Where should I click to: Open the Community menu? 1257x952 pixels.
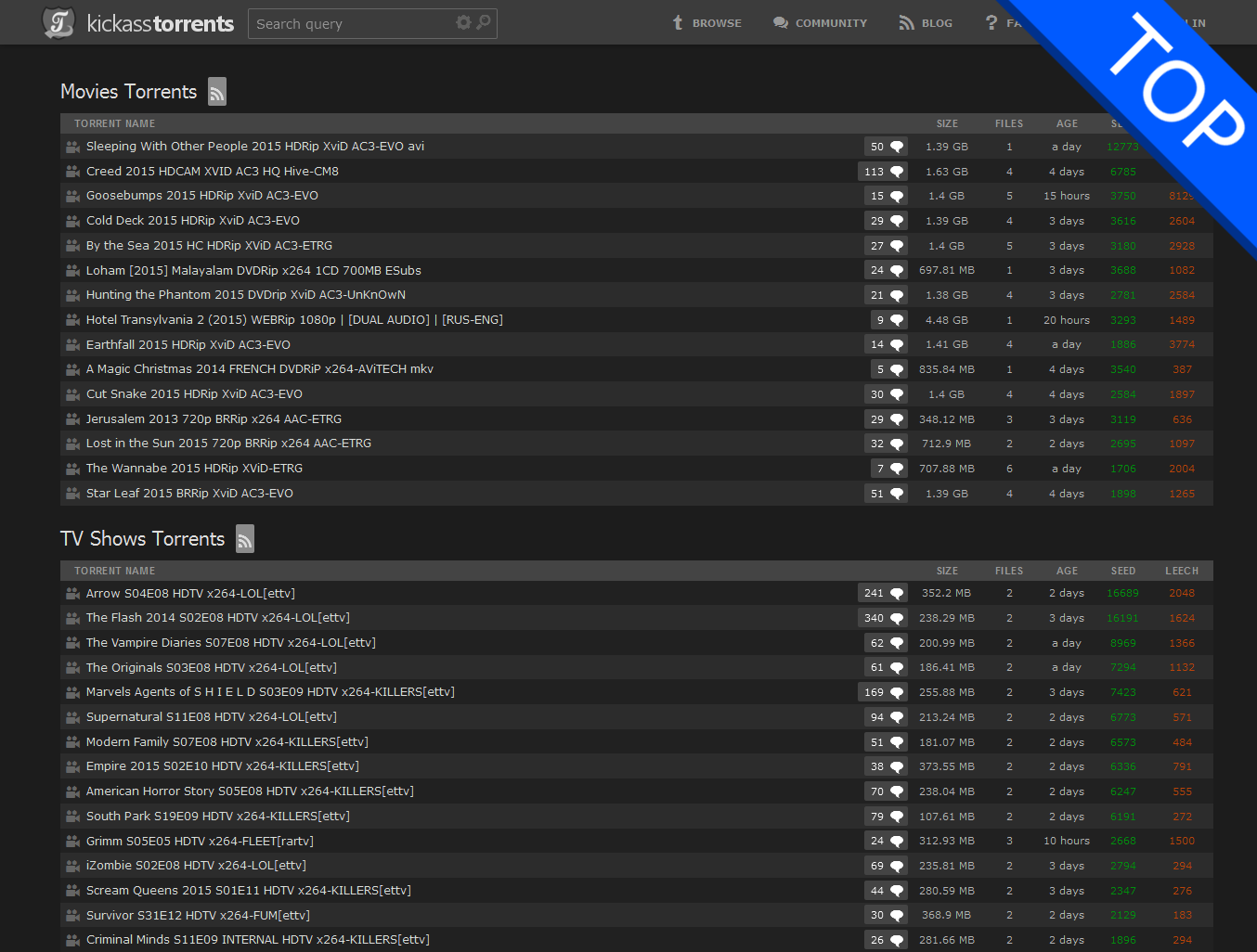pyautogui.click(x=821, y=23)
